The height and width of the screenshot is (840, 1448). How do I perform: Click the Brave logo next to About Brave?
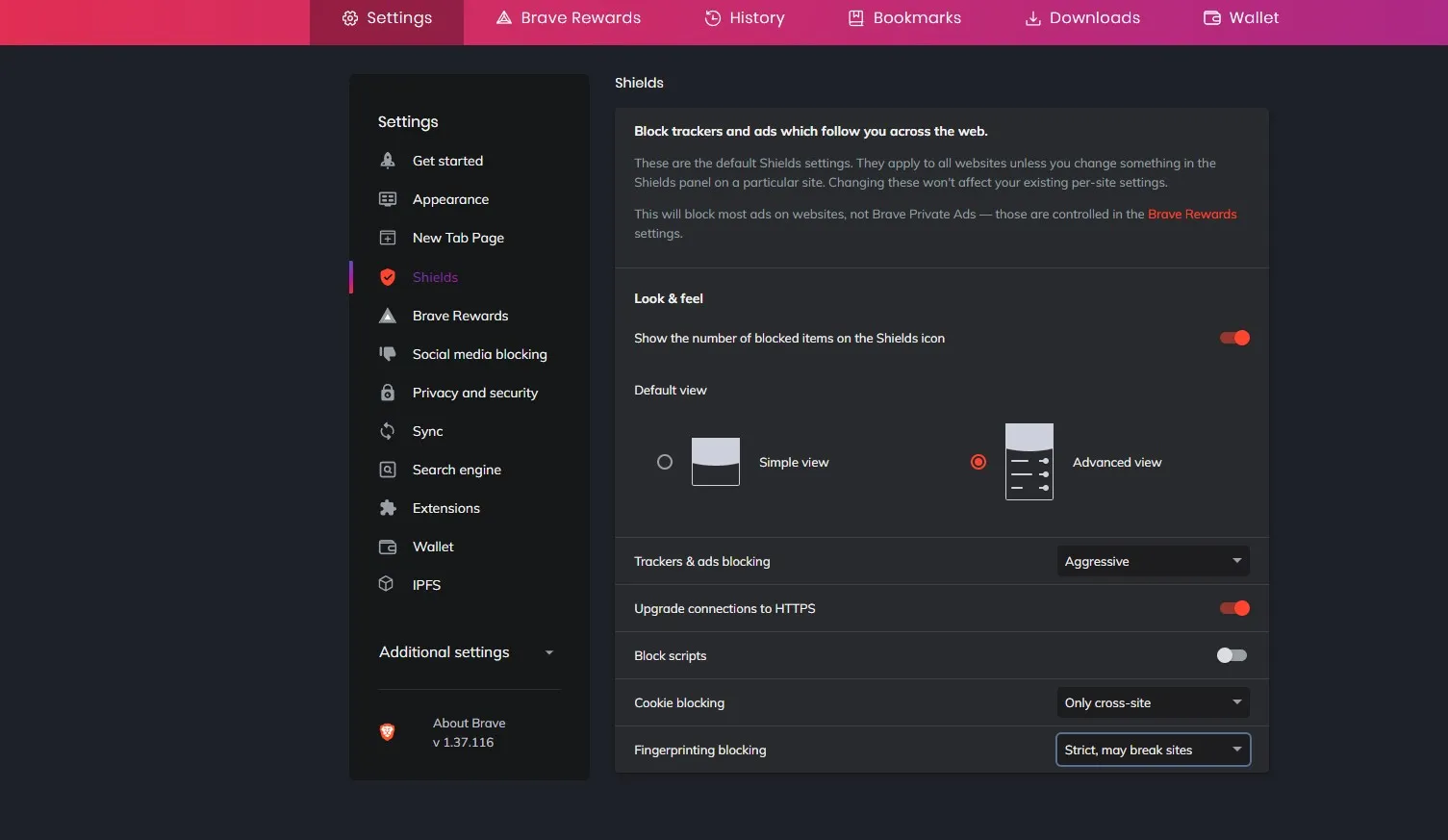click(387, 731)
